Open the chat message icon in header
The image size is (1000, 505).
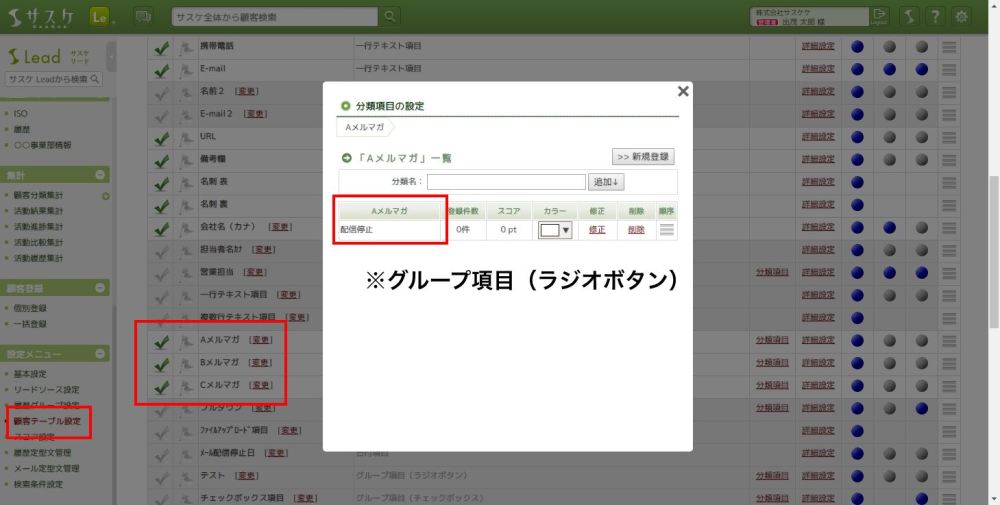point(143,16)
